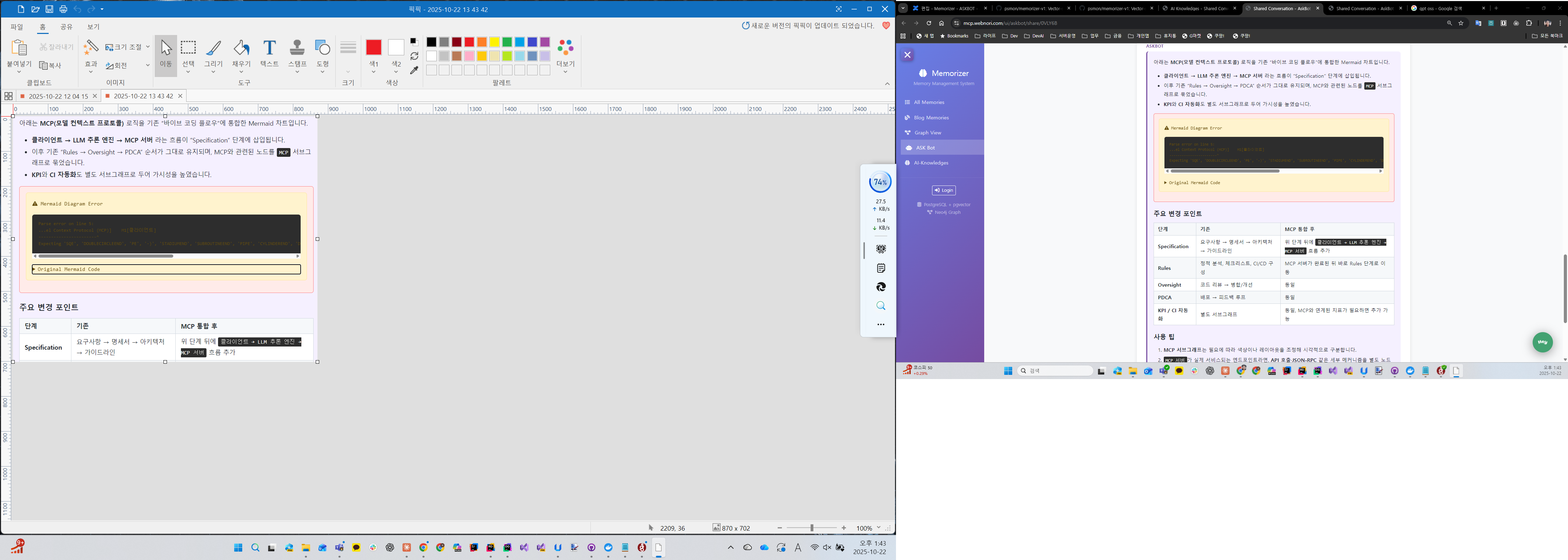Click the Windows taskbar search box
Viewport: 1568px width, 560px height.
[x=1055, y=371]
